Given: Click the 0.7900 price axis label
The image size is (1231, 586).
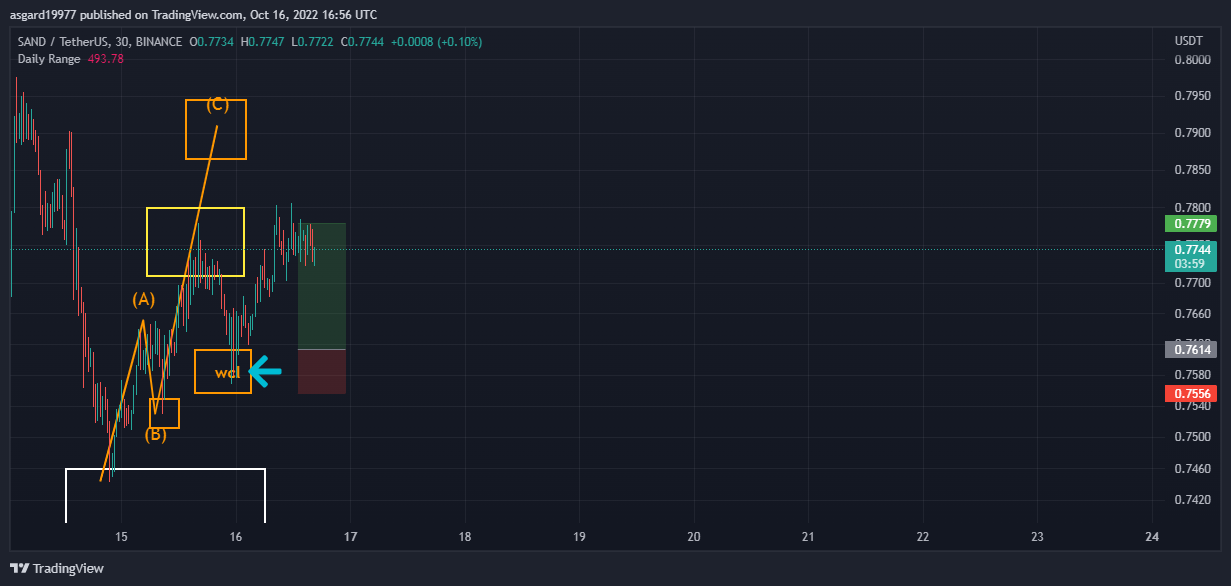Looking at the screenshot, I should point(1192,134).
